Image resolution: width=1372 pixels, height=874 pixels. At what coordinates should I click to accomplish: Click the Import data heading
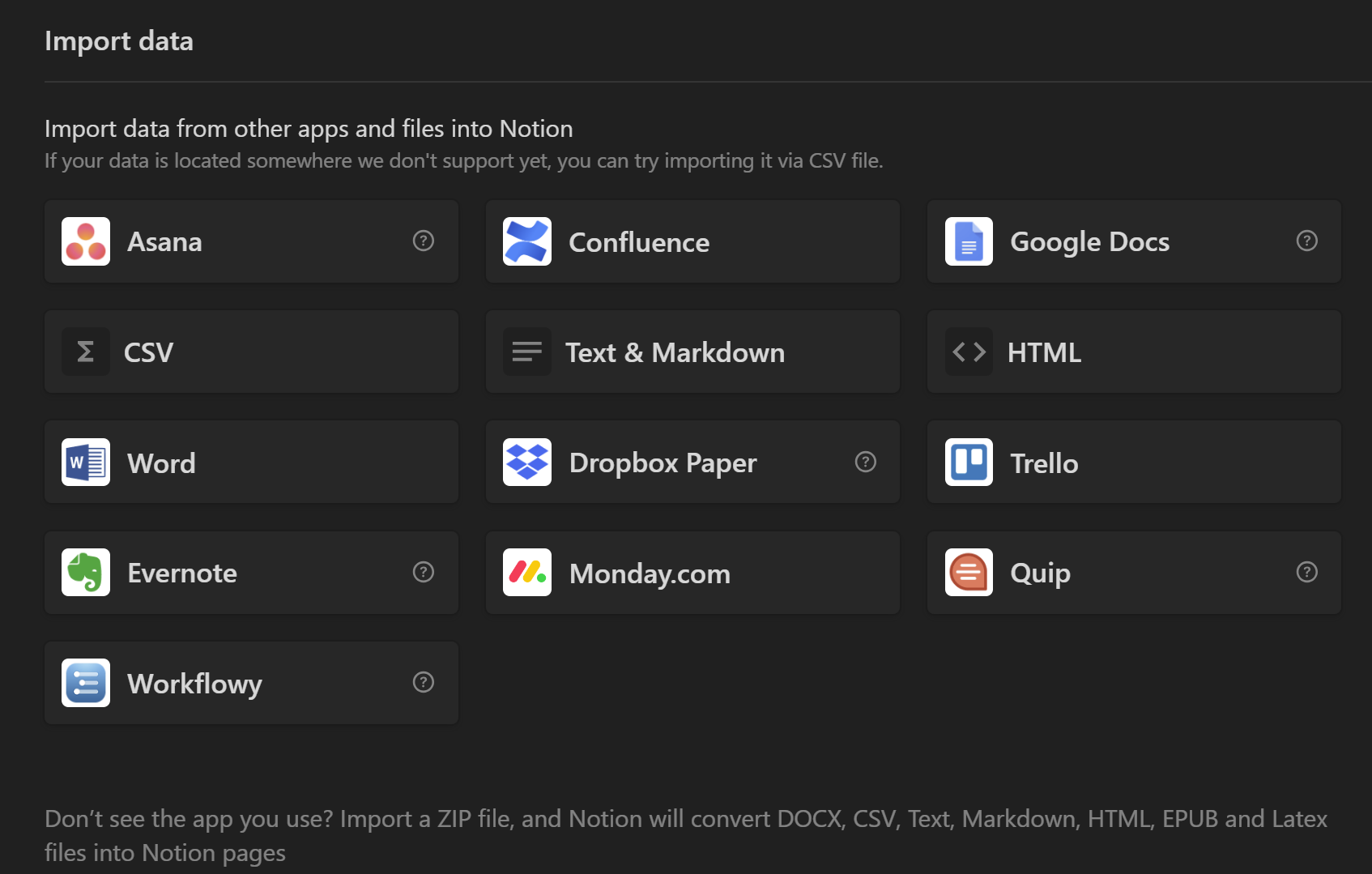tap(119, 41)
